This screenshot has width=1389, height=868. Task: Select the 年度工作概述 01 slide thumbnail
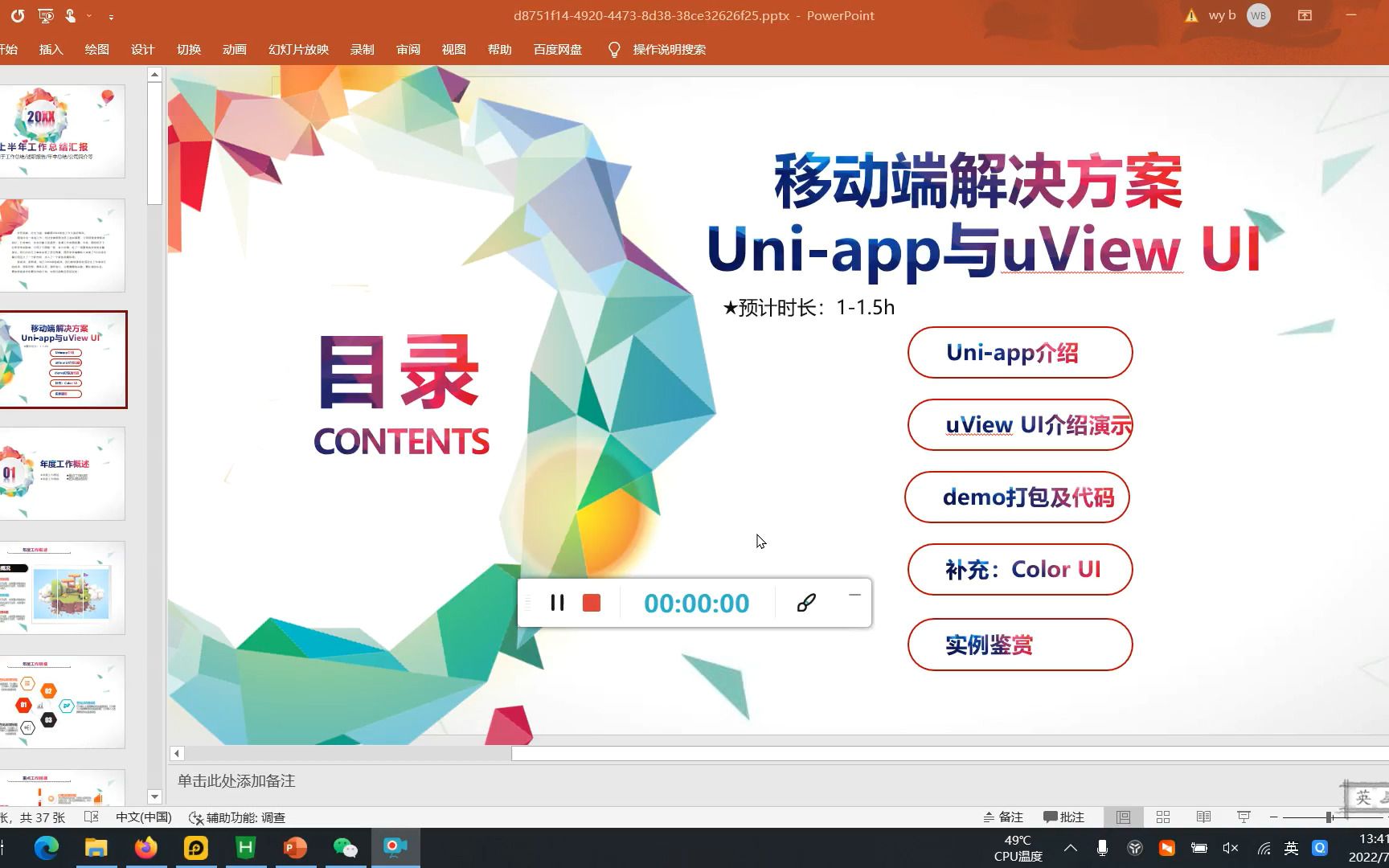(63, 473)
